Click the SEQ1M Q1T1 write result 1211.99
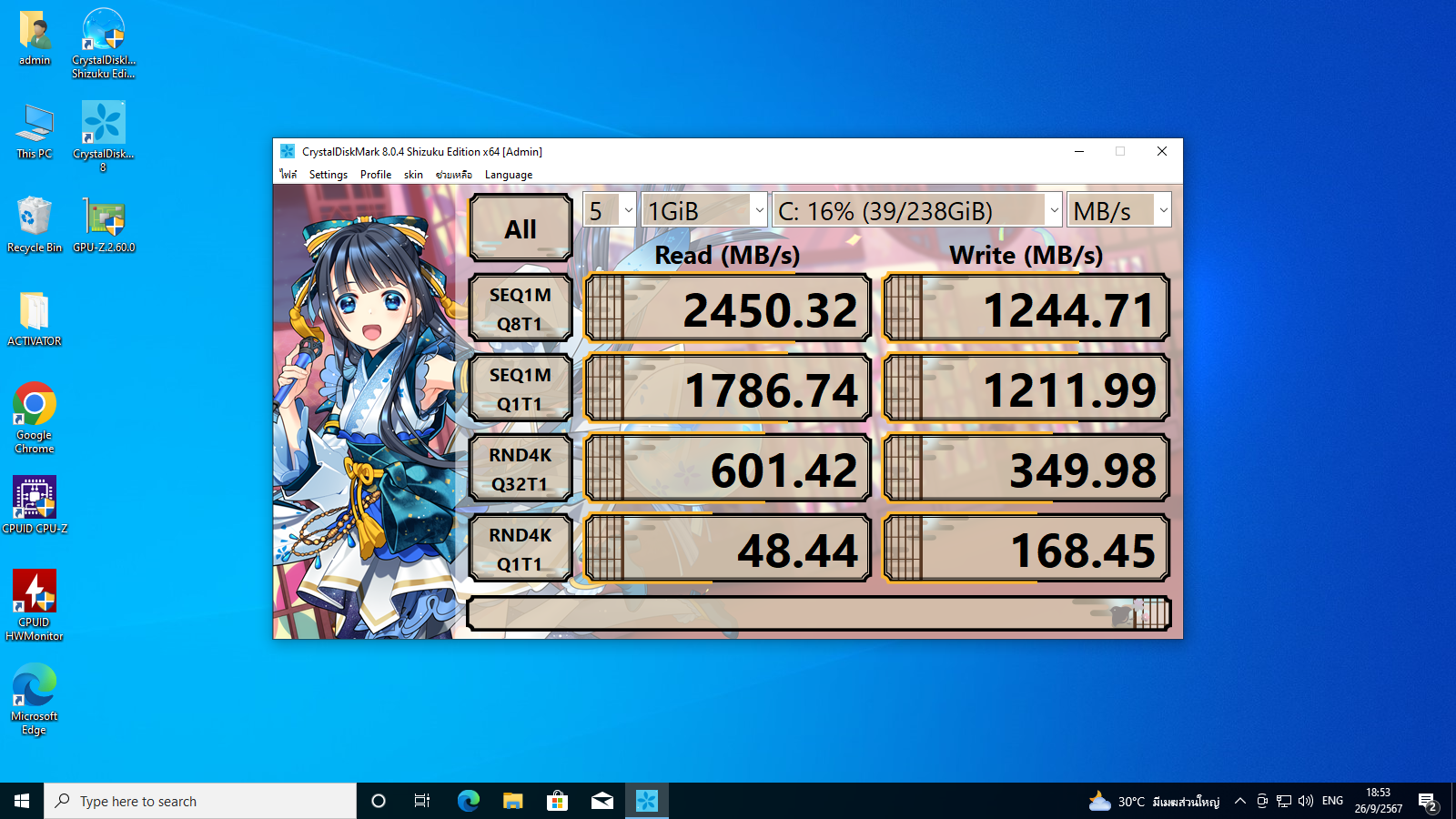The image size is (1456, 819). [x=1026, y=389]
